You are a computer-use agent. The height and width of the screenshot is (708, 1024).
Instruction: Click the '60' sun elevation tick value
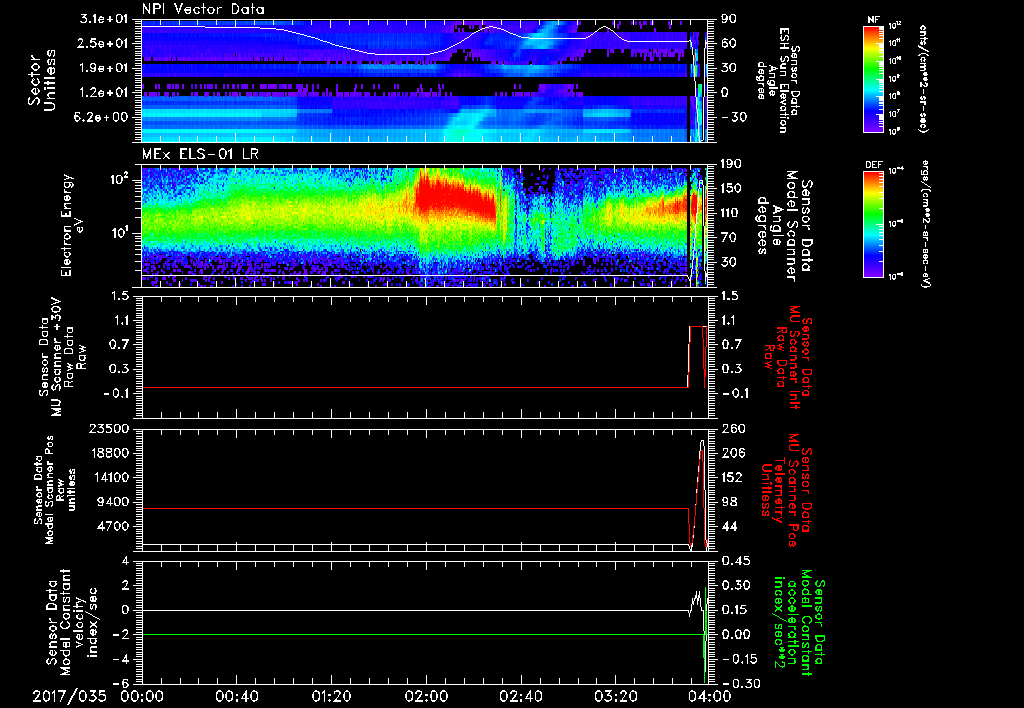pyautogui.click(x=729, y=43)
